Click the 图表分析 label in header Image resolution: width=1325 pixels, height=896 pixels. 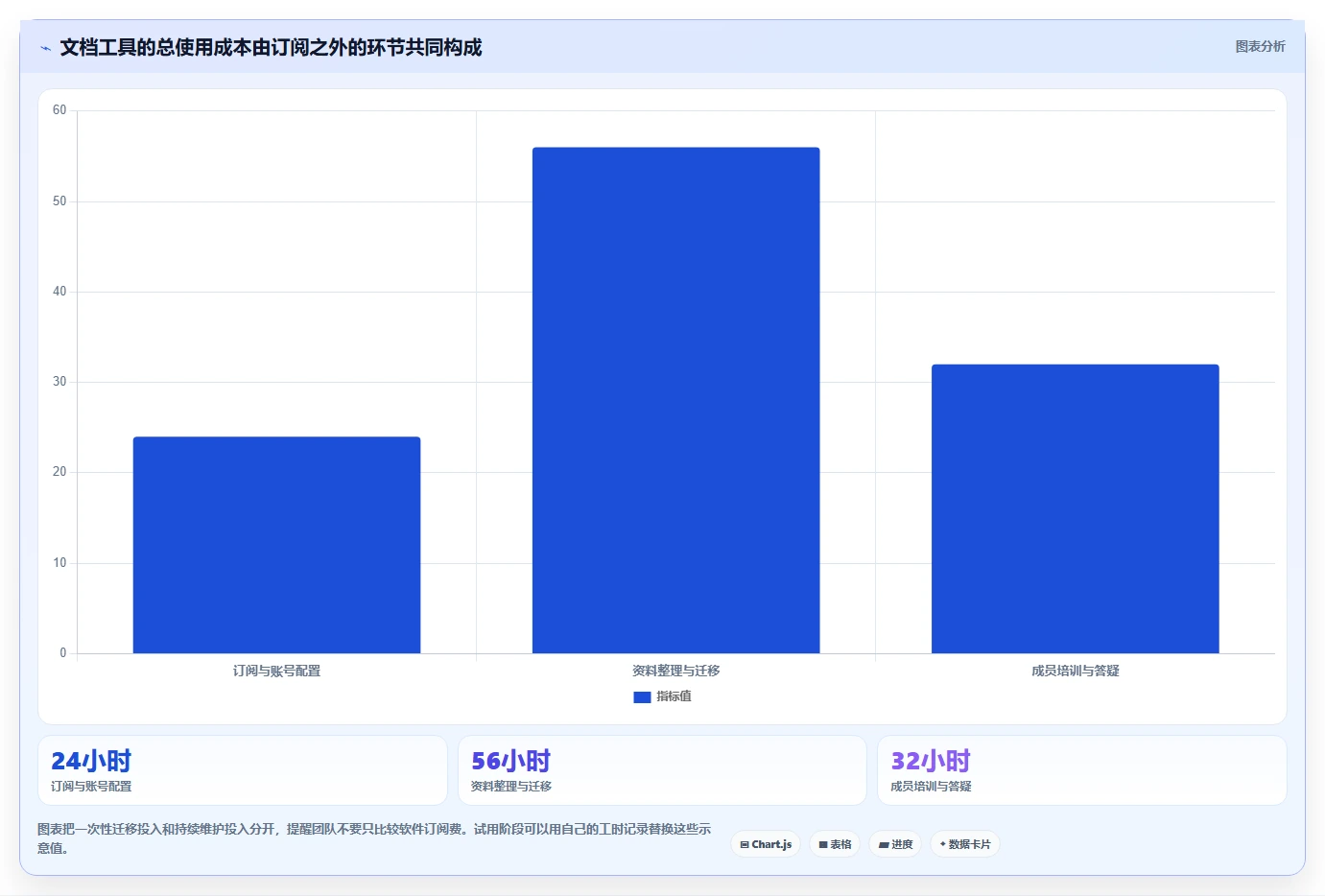(1260, 46)
